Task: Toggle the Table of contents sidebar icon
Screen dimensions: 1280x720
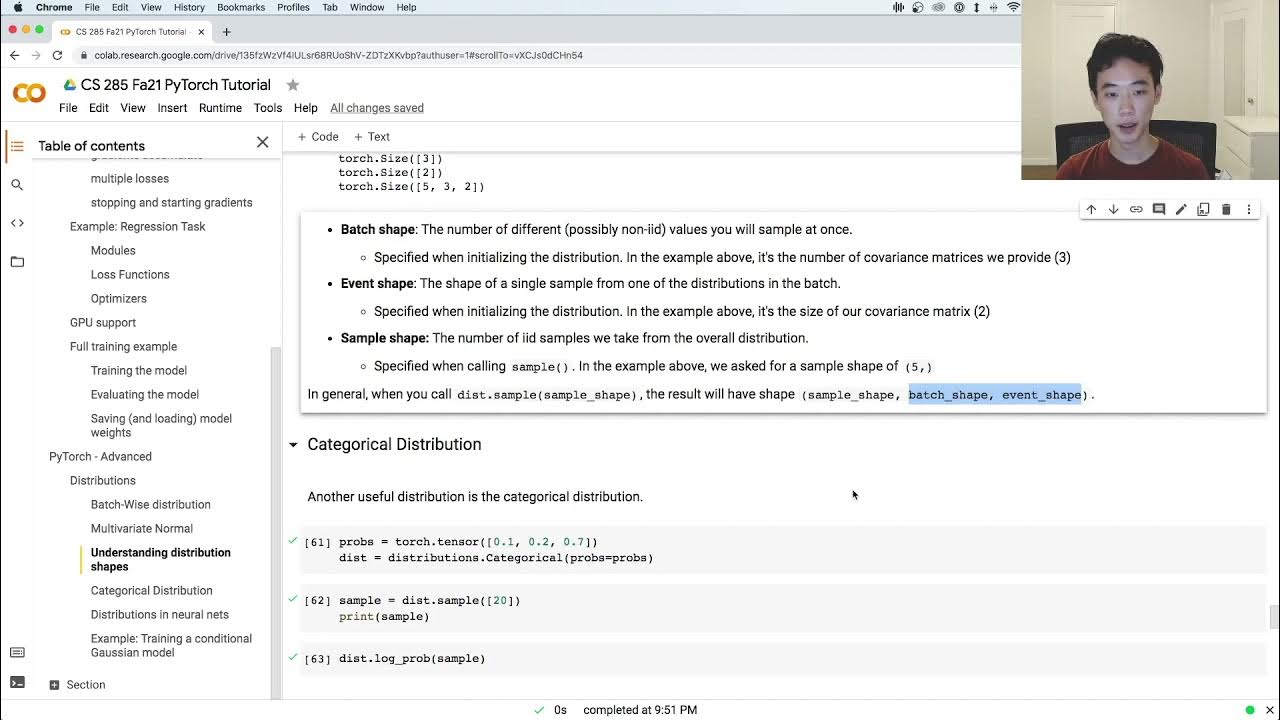Action: click(17, 146)
